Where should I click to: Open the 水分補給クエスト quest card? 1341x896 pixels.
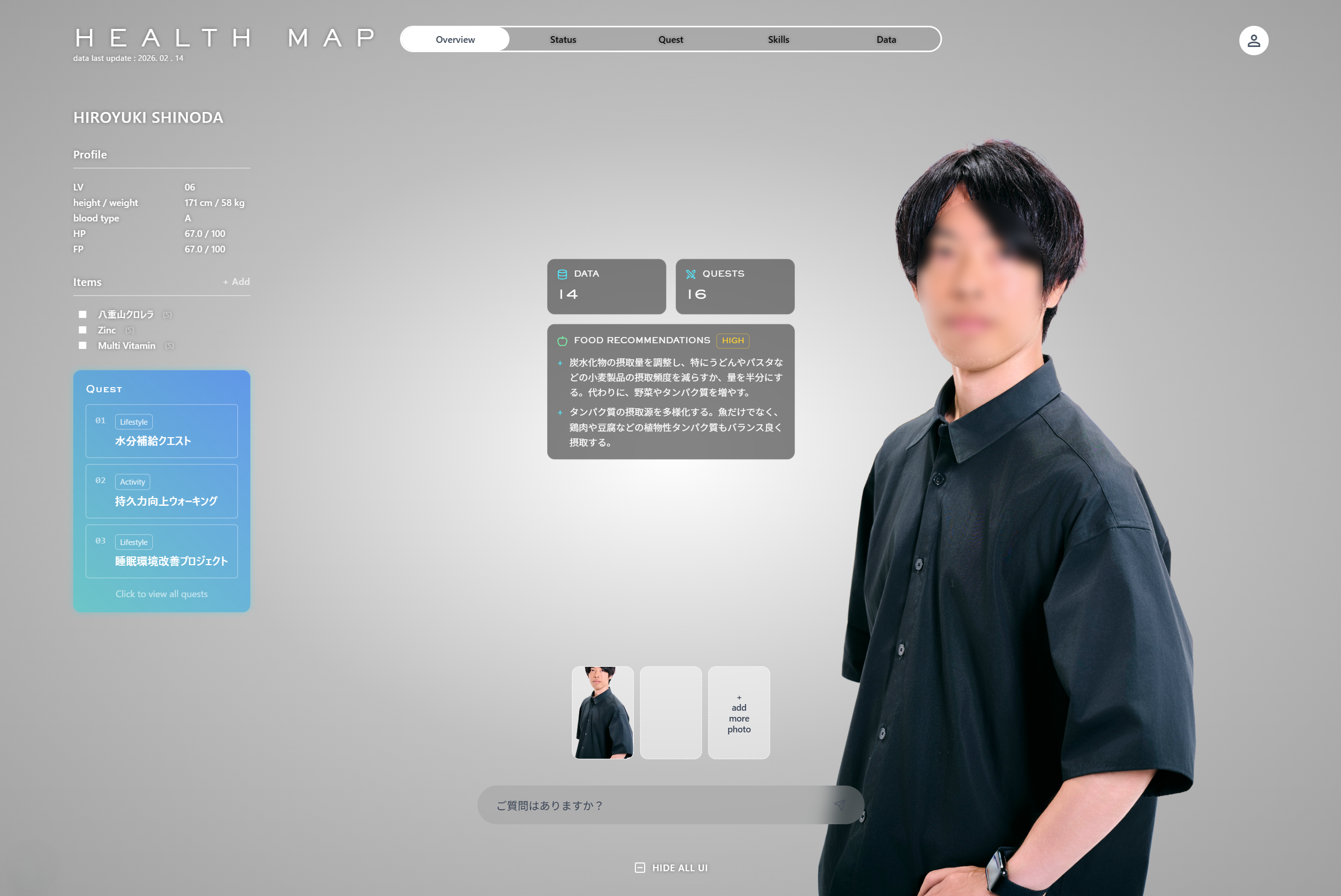(x=162, y=431)
